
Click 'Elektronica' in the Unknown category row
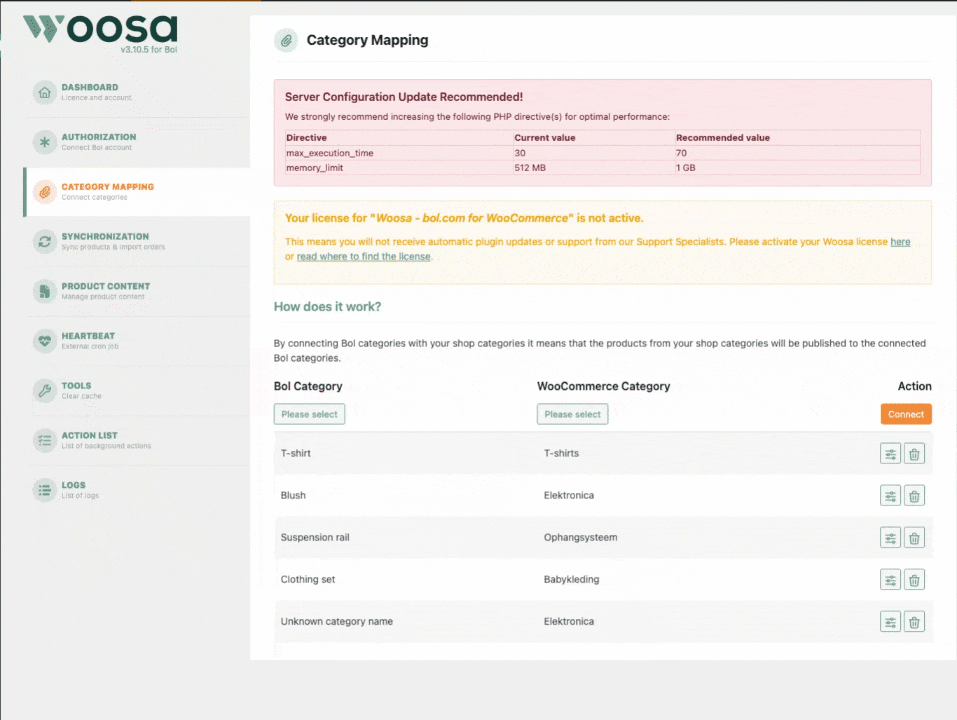569,622
